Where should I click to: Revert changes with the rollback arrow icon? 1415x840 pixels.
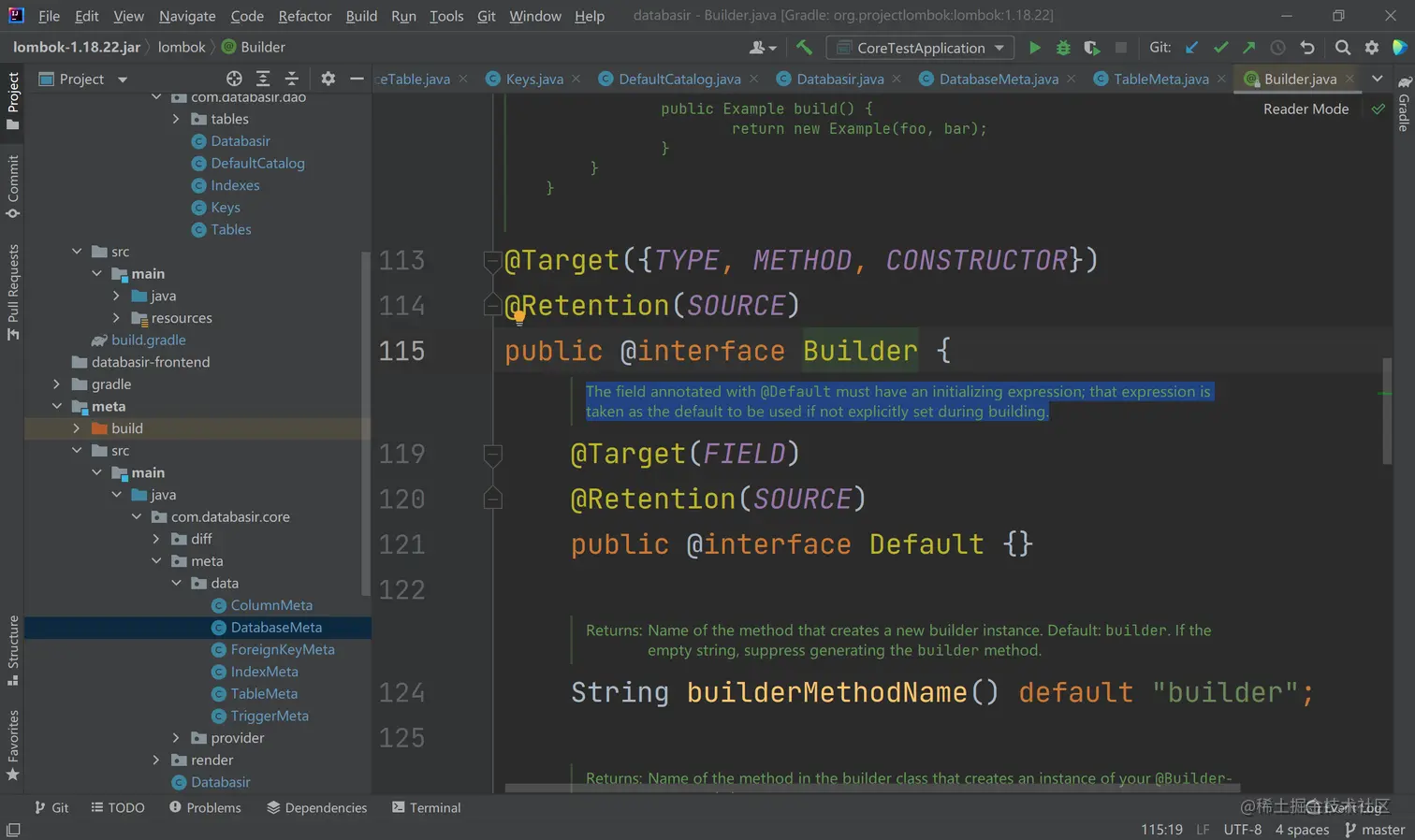(x=1307, y=48)
